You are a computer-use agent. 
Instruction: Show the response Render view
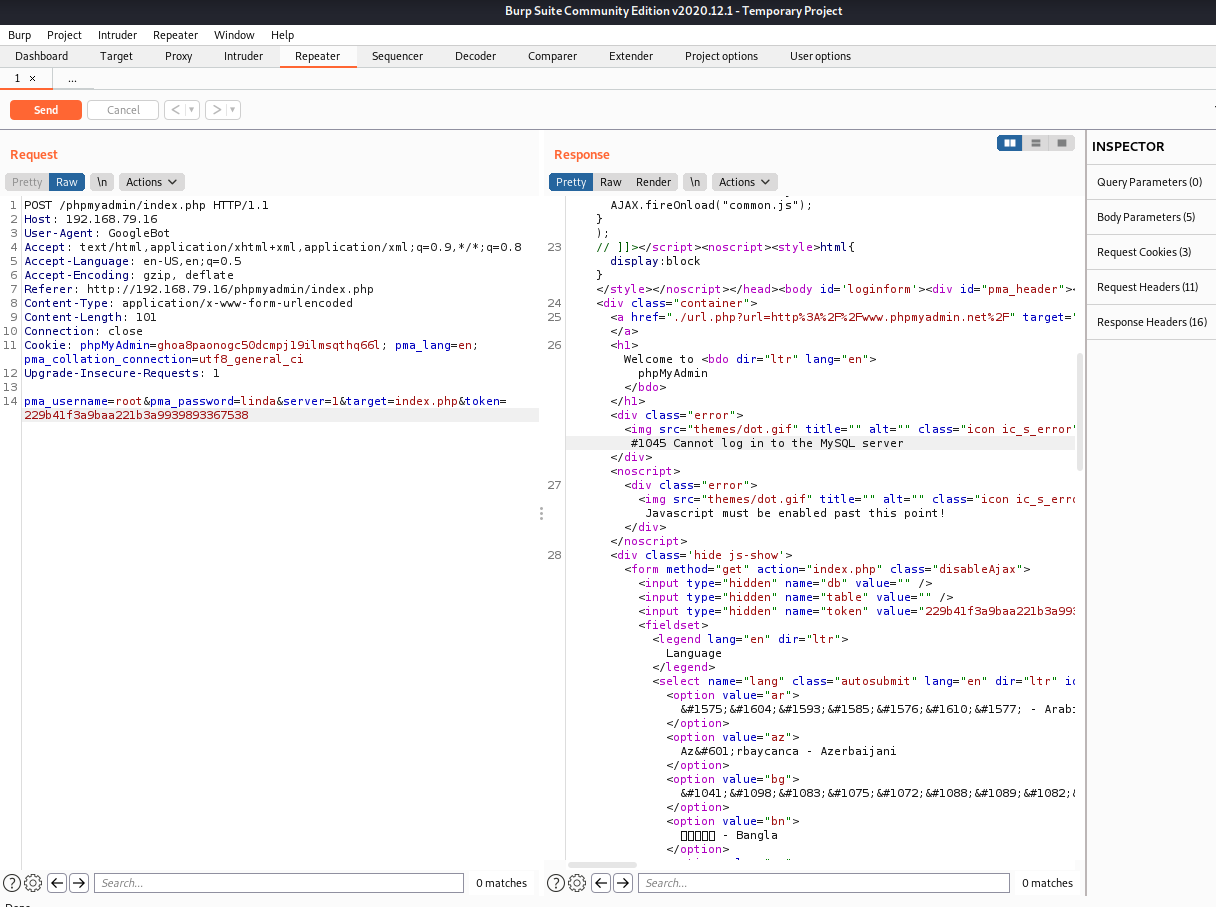click(653, 182)
